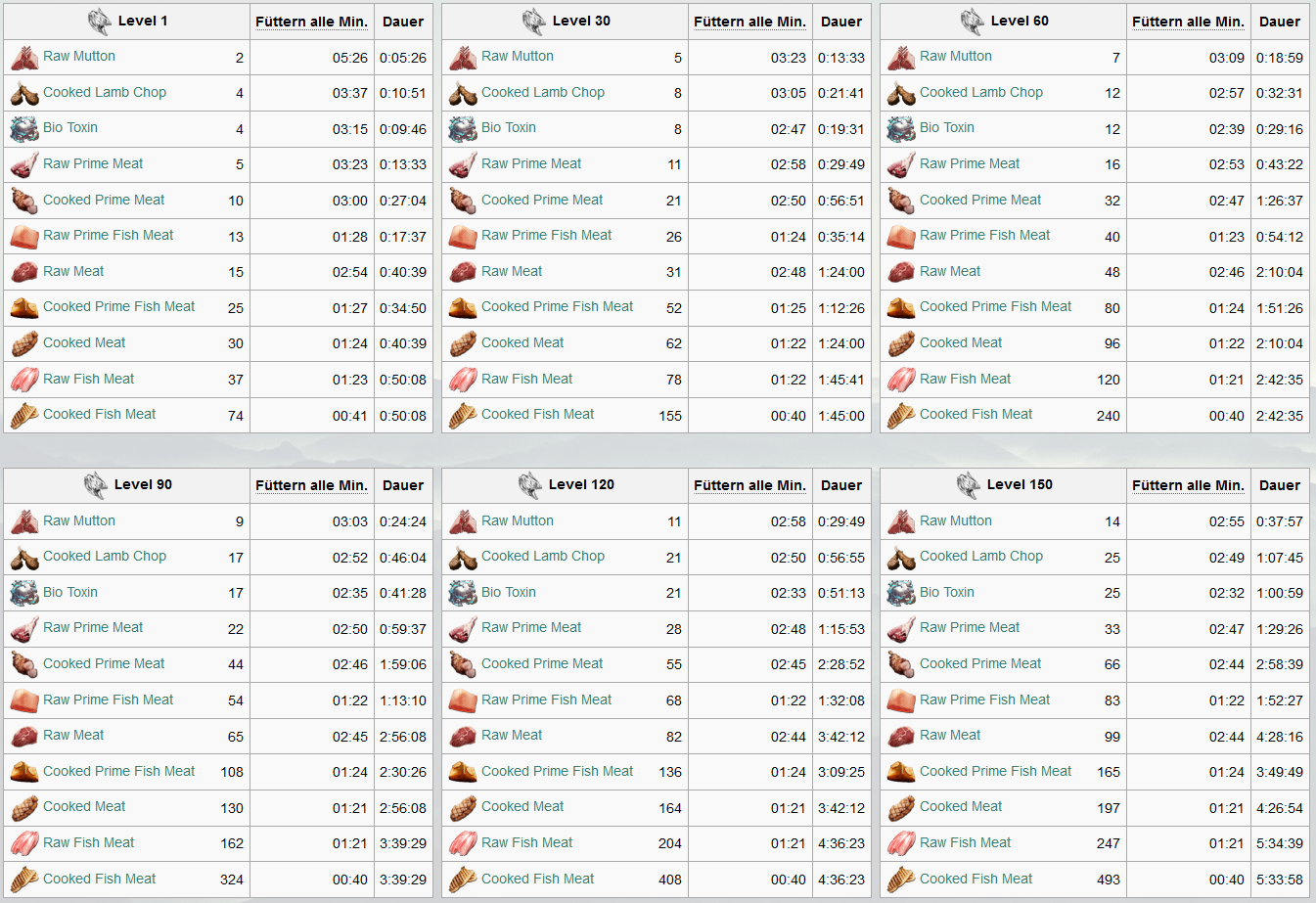Click Raw Prime Fish Meat icon in Level 30 table

click(x=463, y=237)
